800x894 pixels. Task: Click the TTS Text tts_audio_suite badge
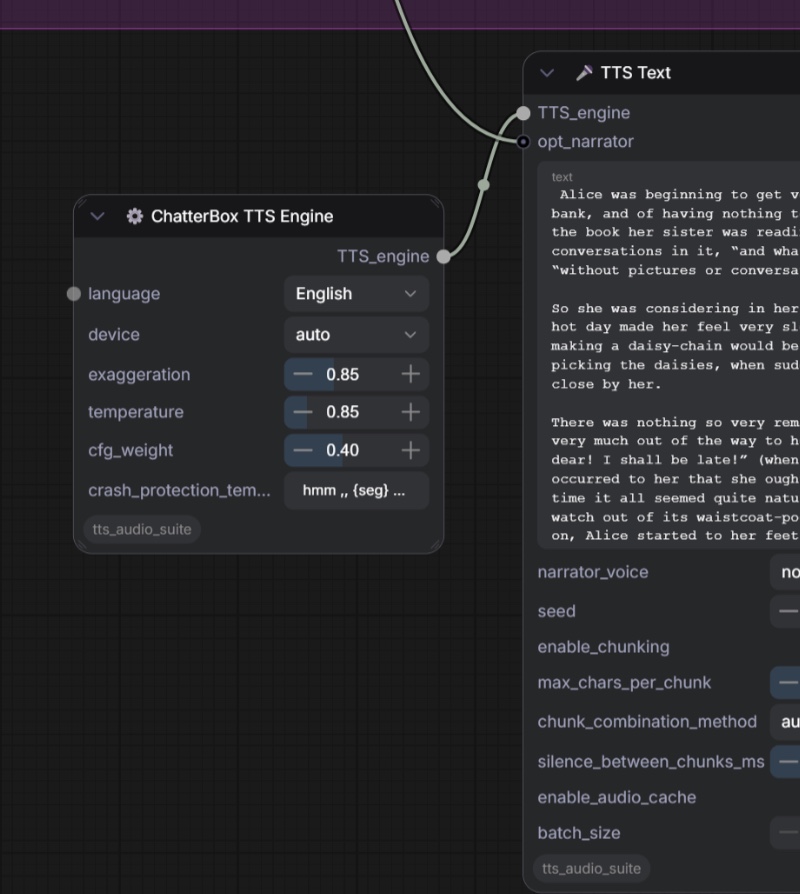click(591, 868)
